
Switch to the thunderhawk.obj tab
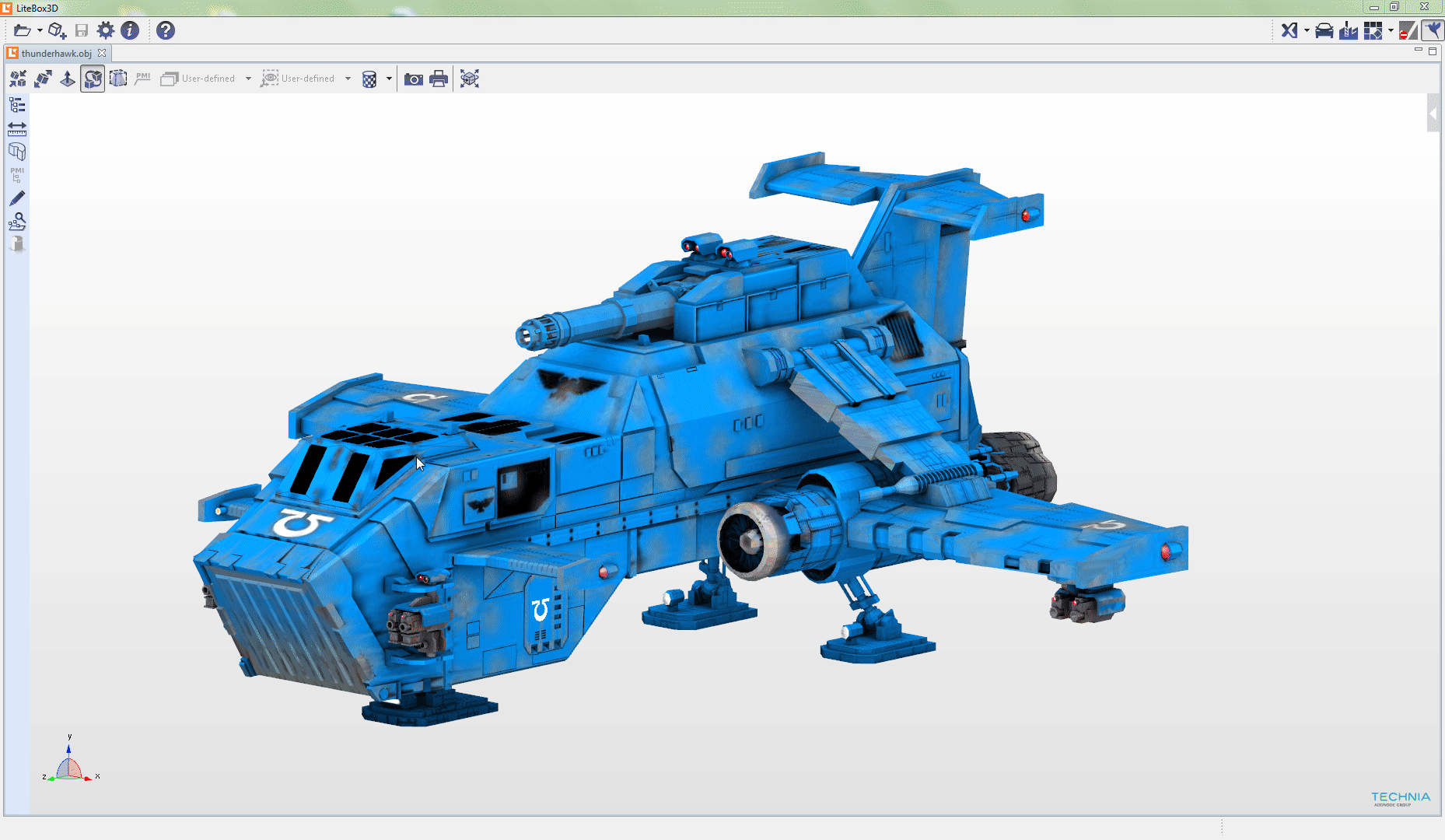point(57,53)
